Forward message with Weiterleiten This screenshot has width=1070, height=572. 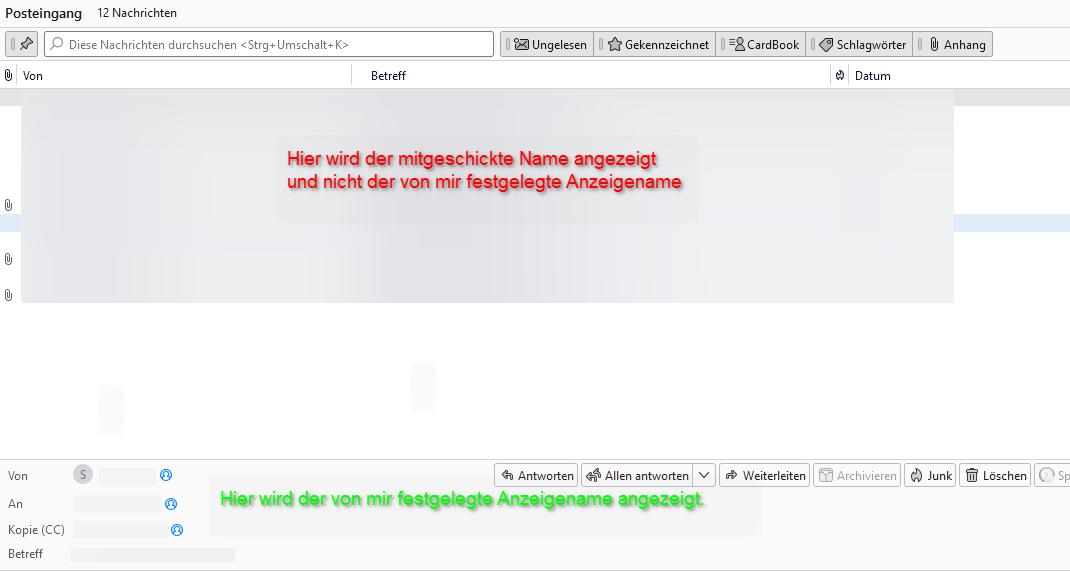point(764,475)
